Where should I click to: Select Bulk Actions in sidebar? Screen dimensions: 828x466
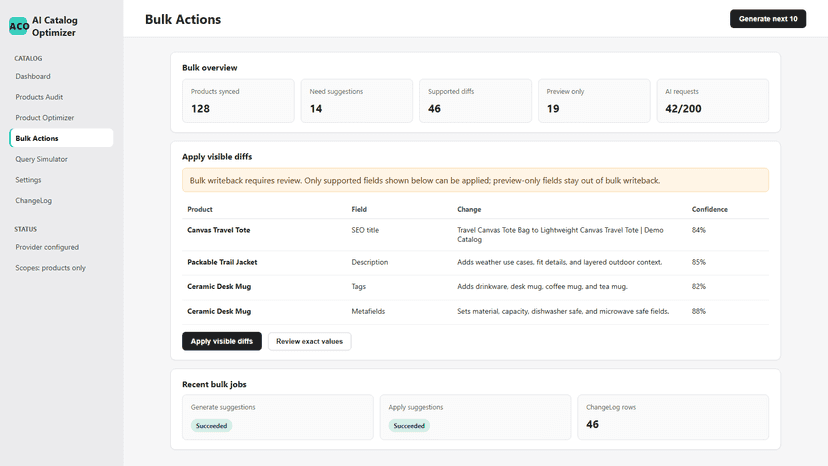pyautogui.click(x=61, y=138)
